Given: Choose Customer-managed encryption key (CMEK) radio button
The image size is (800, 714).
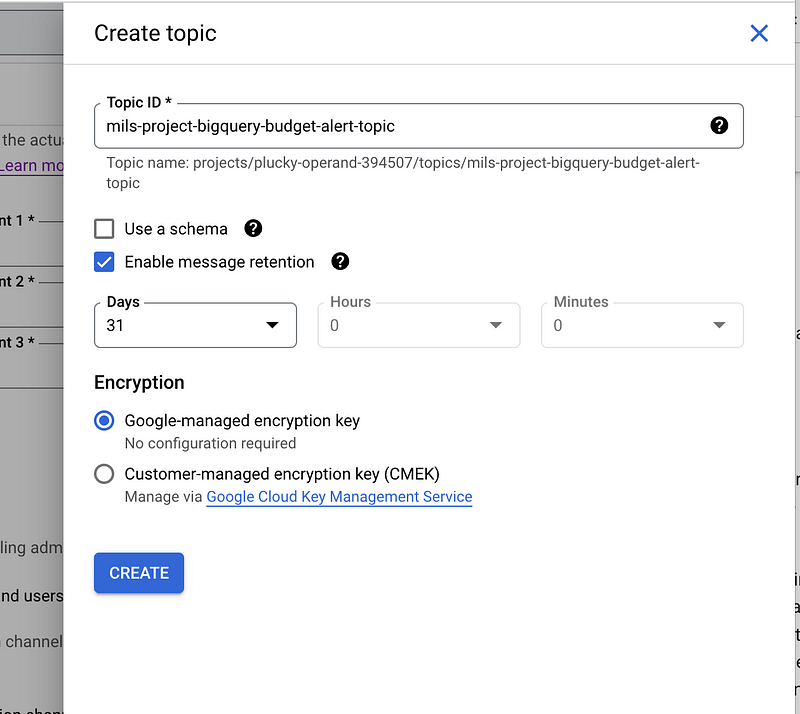Looking at the screenshot, I should [x=104, y=474].
